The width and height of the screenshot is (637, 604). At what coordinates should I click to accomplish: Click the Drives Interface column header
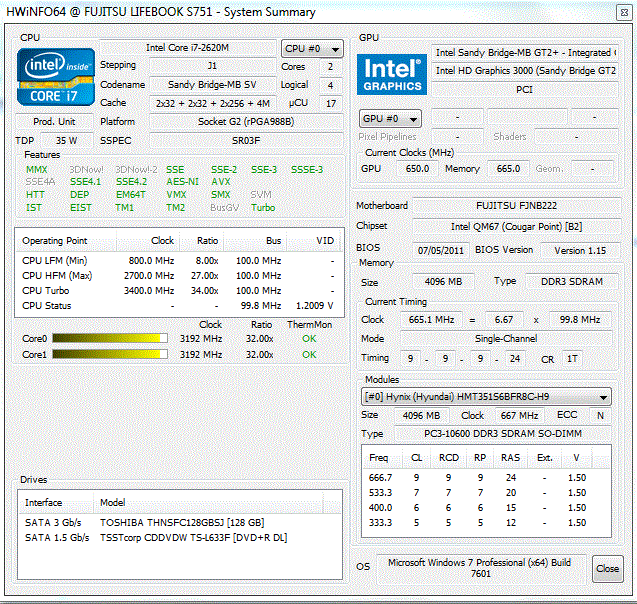click(x=56, y=503)
